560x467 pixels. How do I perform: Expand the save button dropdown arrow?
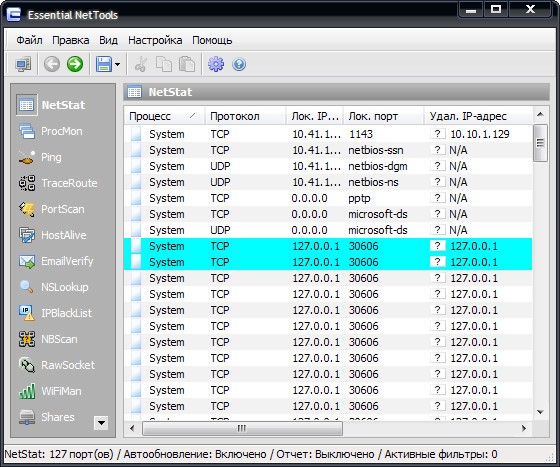[x=117, y=65]
